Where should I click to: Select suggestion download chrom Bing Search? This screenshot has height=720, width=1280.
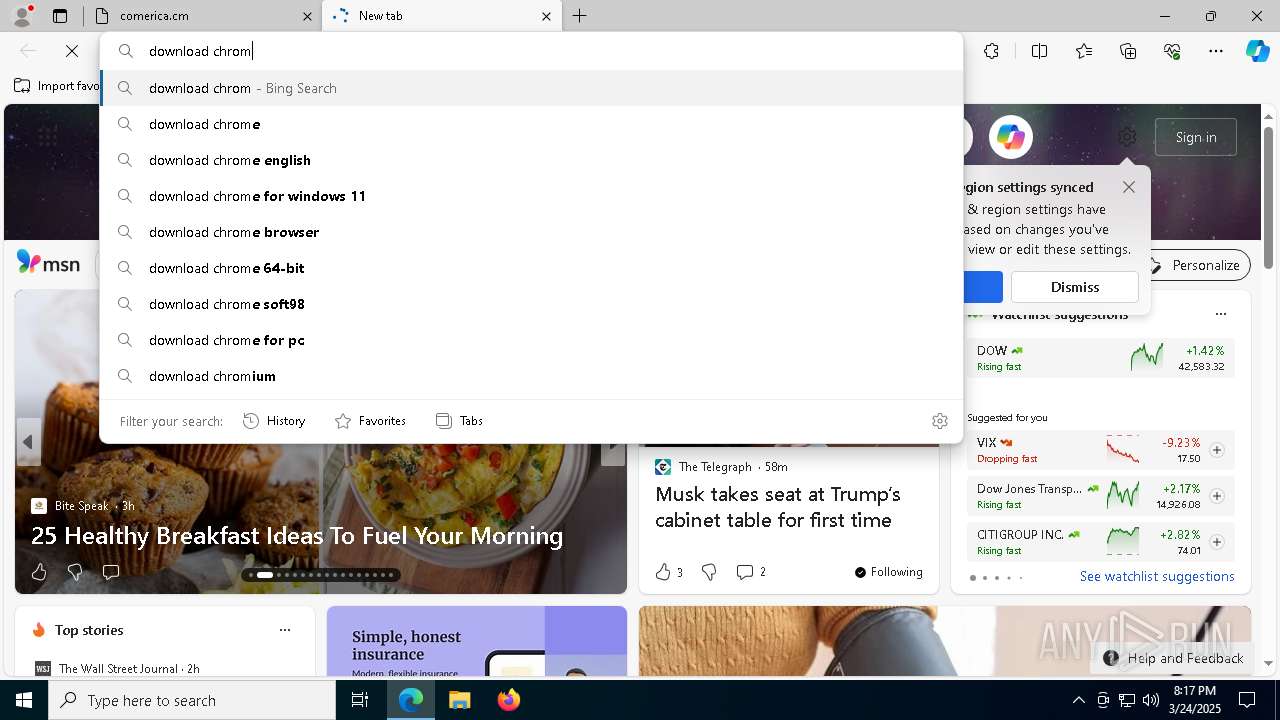532,88
